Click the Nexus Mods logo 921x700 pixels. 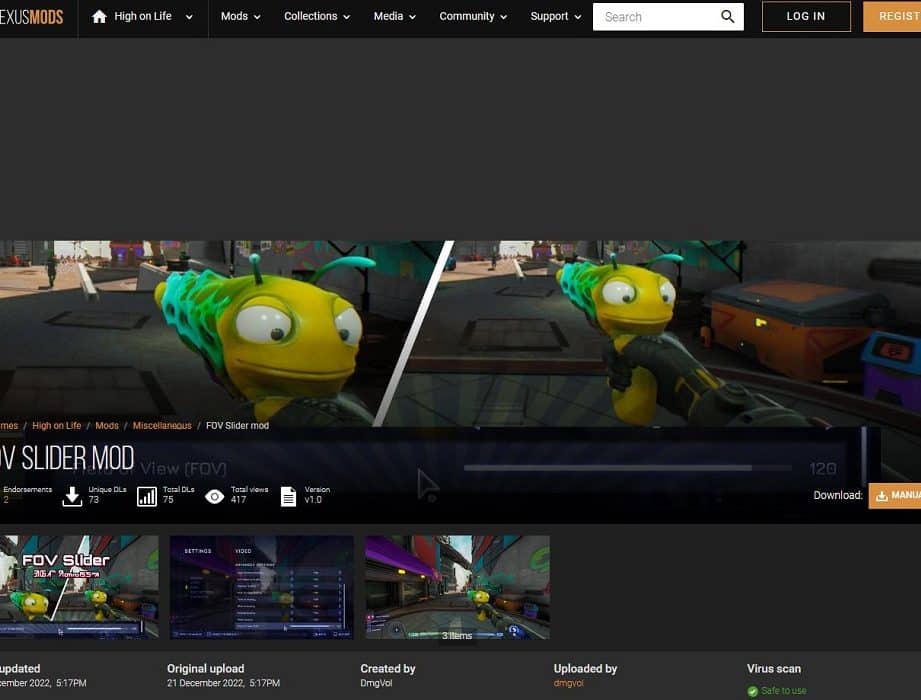[32, 17]
